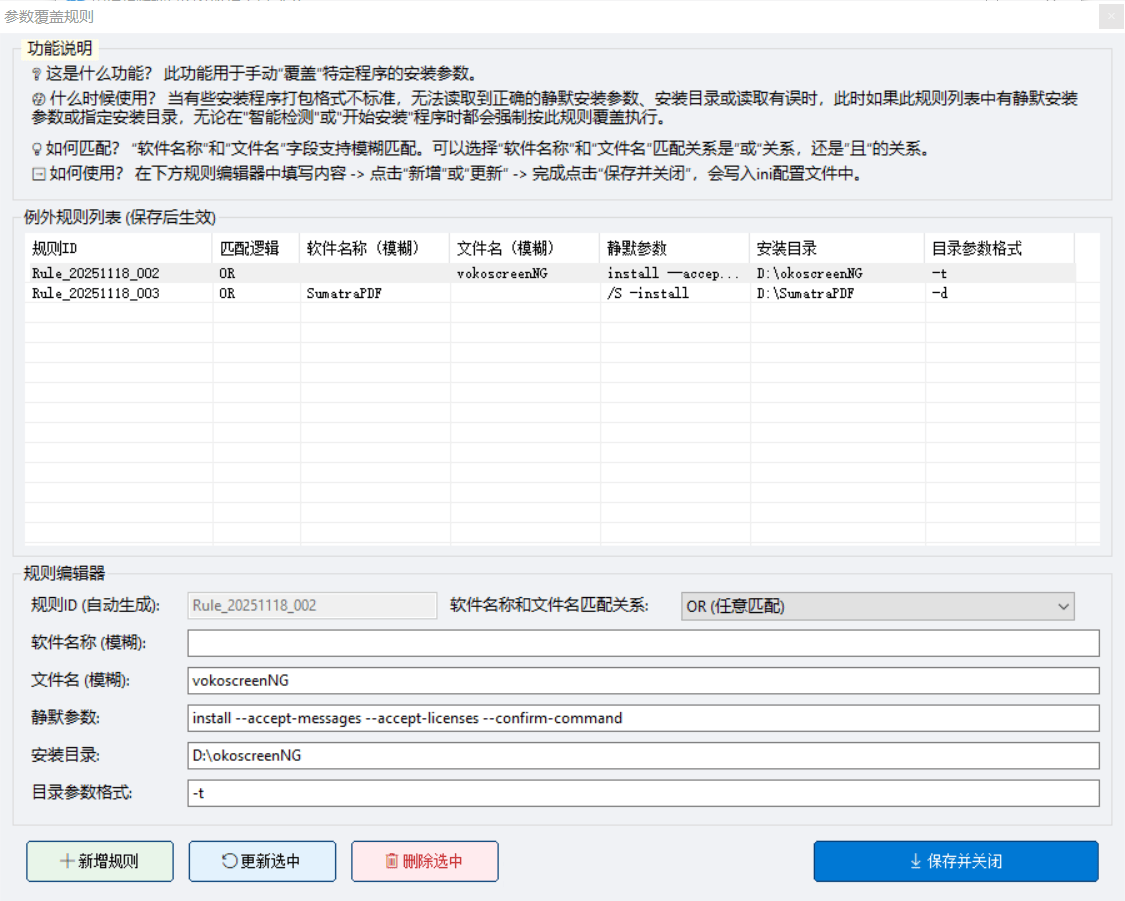Screen dimensions: 1125x901
Task: Click the vokoscreenNG filename input field
Action: click(x=640, y=680)
